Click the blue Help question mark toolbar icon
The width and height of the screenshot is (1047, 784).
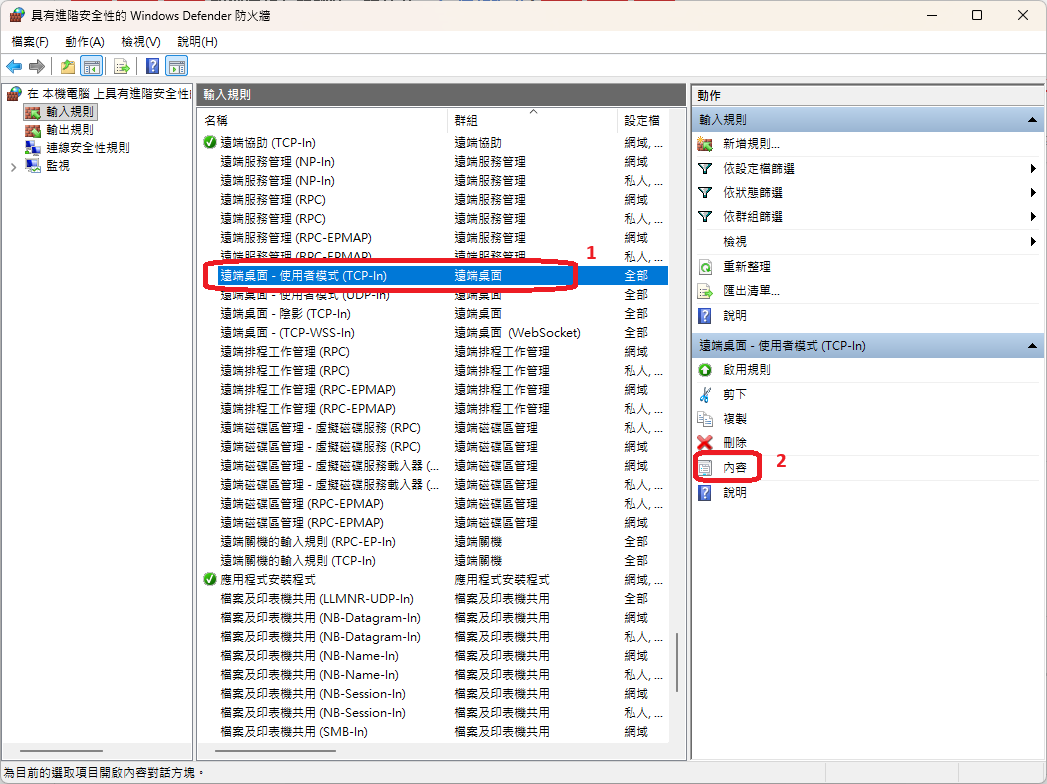point(152,67)
